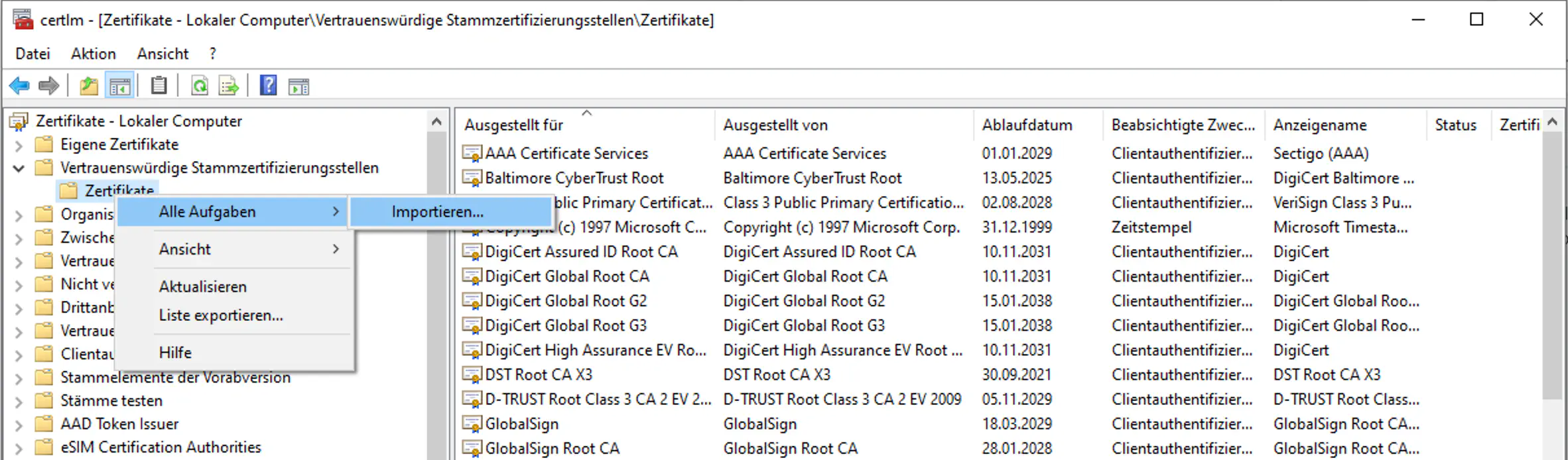Toggle the action pane toolbar icon
The height and width of the screenshot is (460, 1568).
coord(299,86)
